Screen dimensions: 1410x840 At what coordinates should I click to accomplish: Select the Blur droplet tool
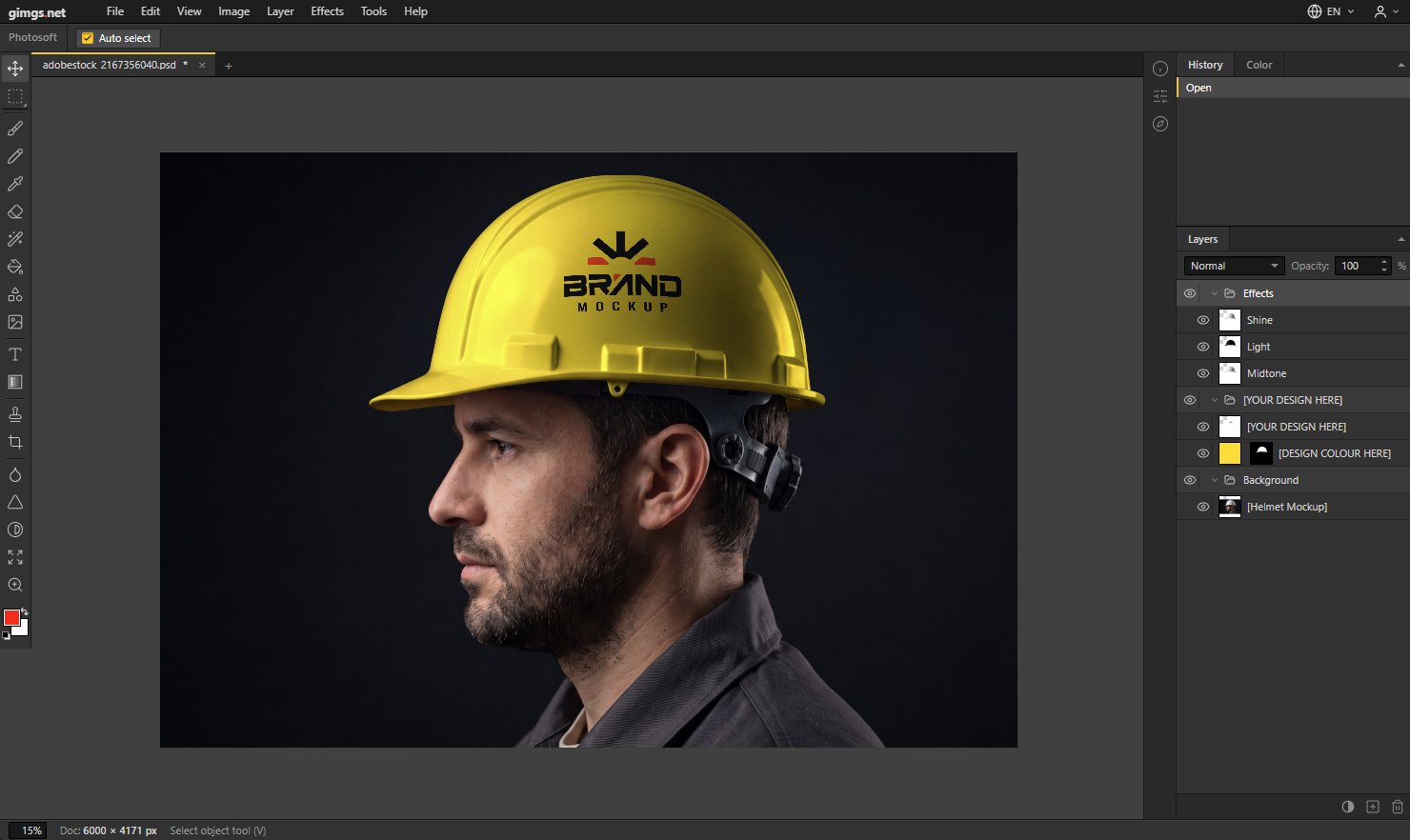[15, 474]
